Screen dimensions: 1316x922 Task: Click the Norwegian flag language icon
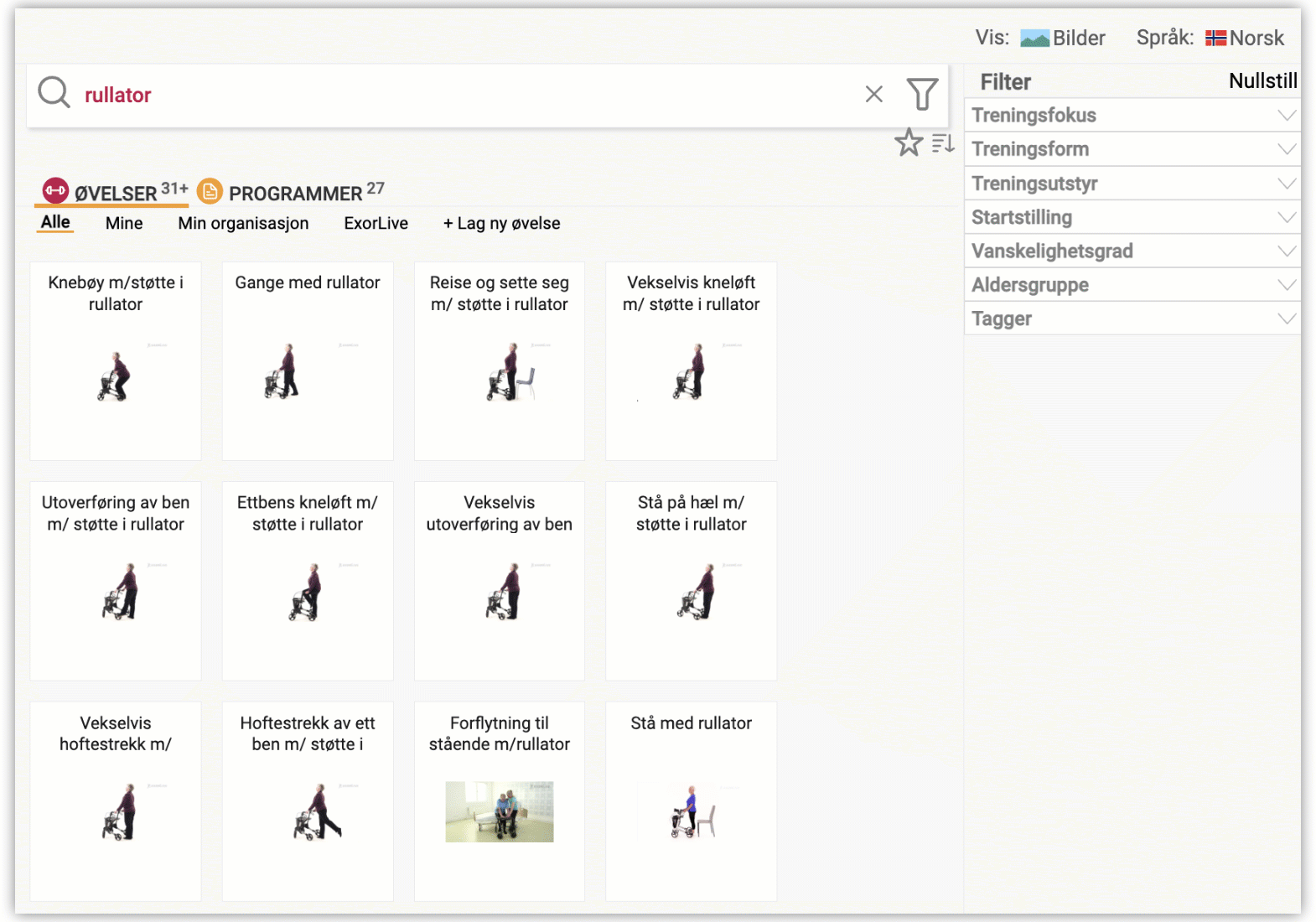[x=1215, y=39]
